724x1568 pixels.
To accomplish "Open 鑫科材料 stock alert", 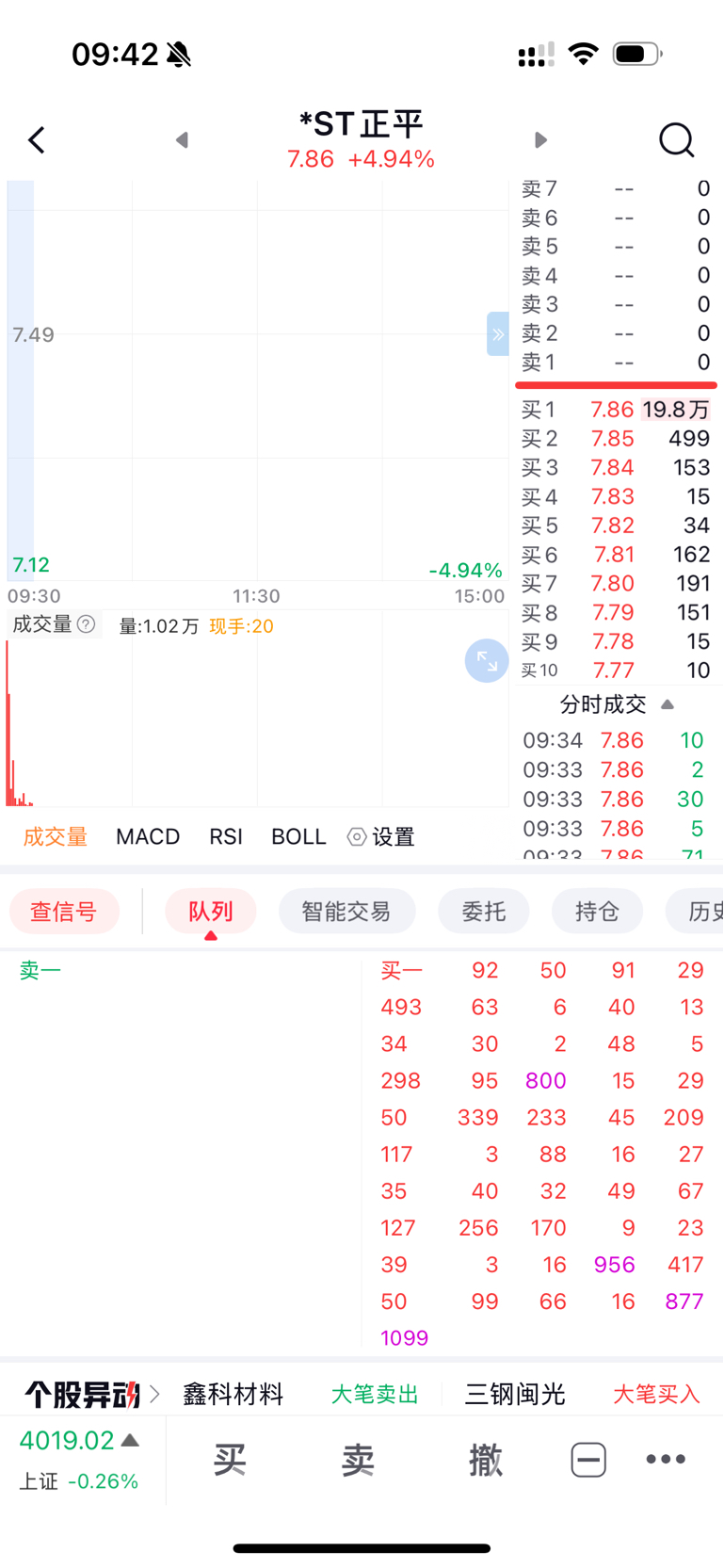I will coord(233,1394).
